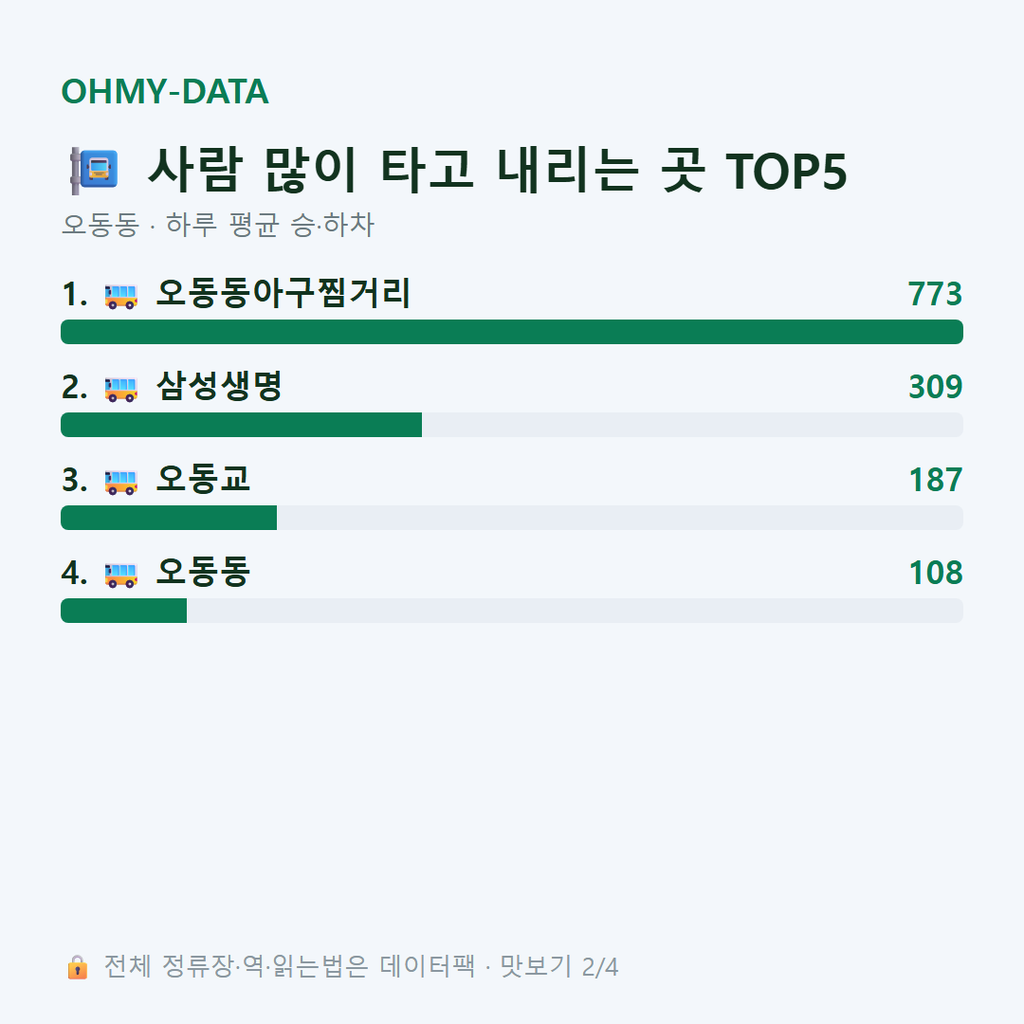Click the bus icon in rank 4 row
1024x1024 pixels.
click(121, 575)
